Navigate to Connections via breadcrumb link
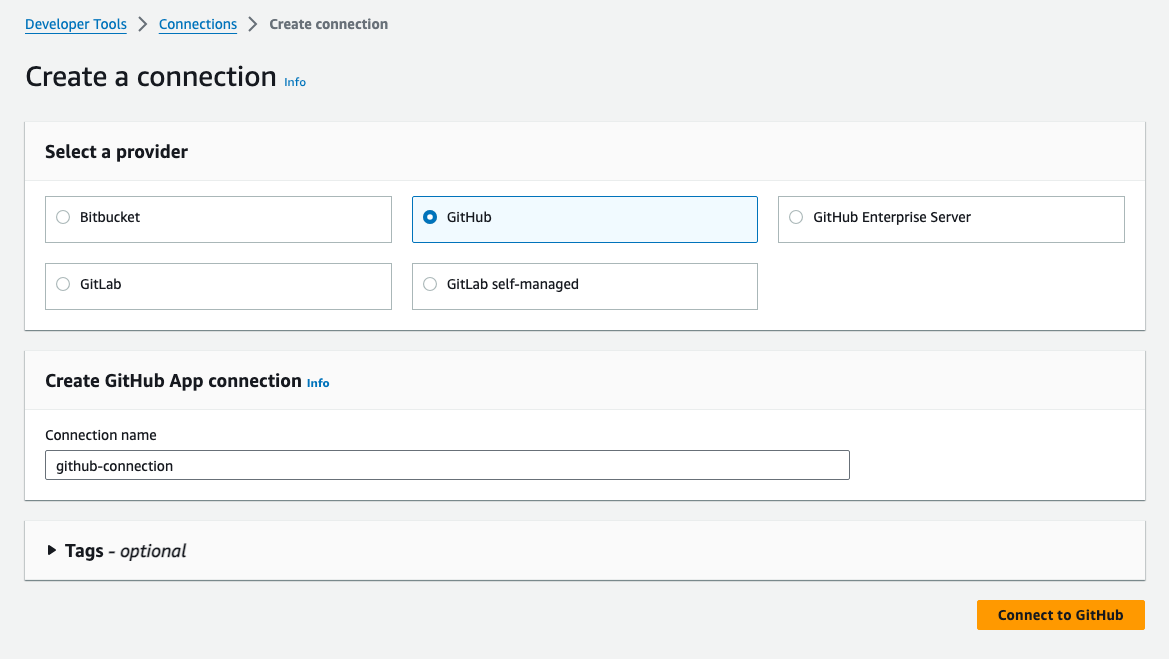1169x659 pixels. point(197,24)
